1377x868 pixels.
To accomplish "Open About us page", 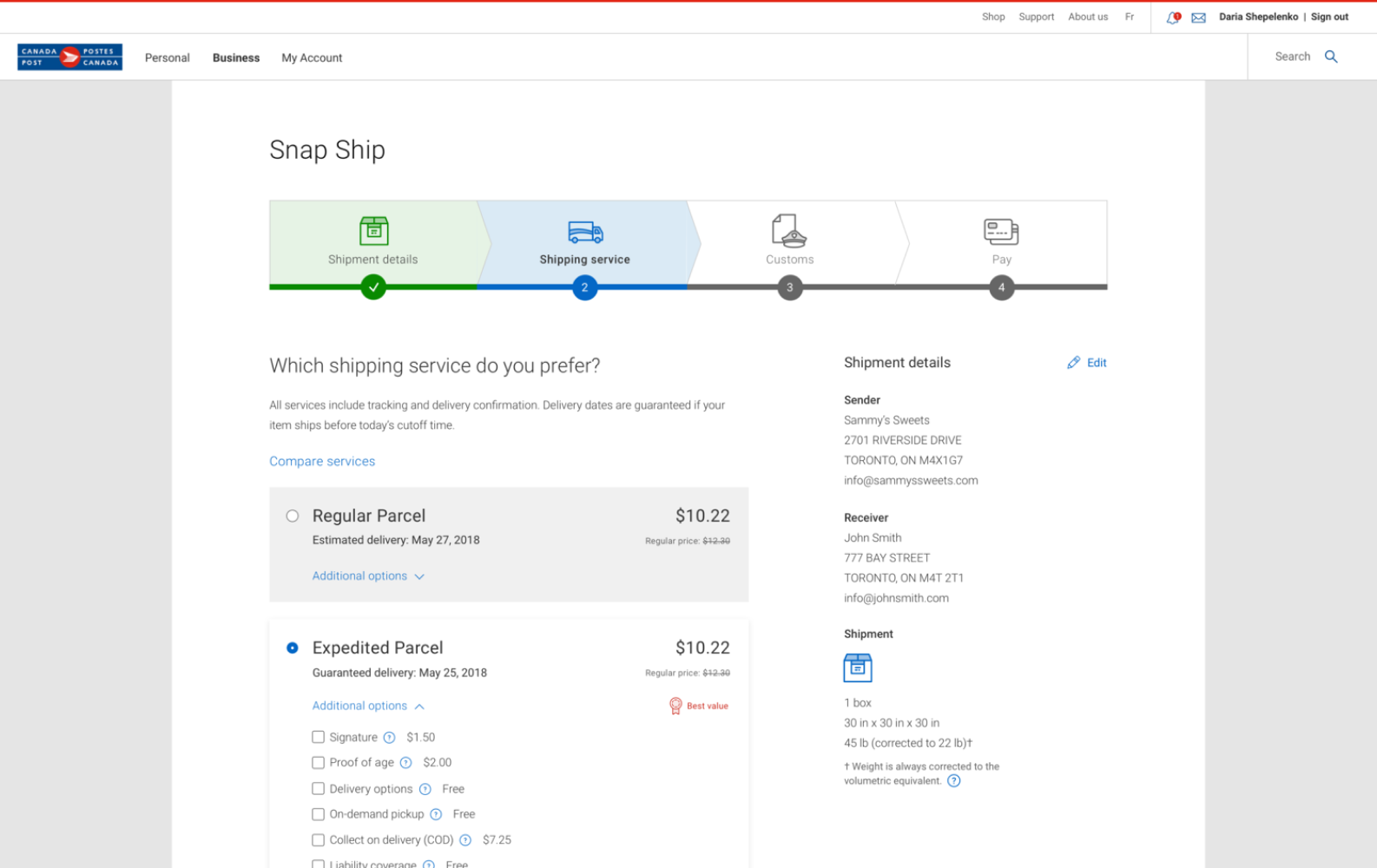I will pos(1088,16).
